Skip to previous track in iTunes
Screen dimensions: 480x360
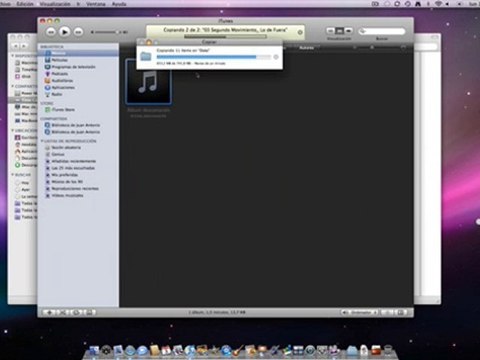[51, 32]
